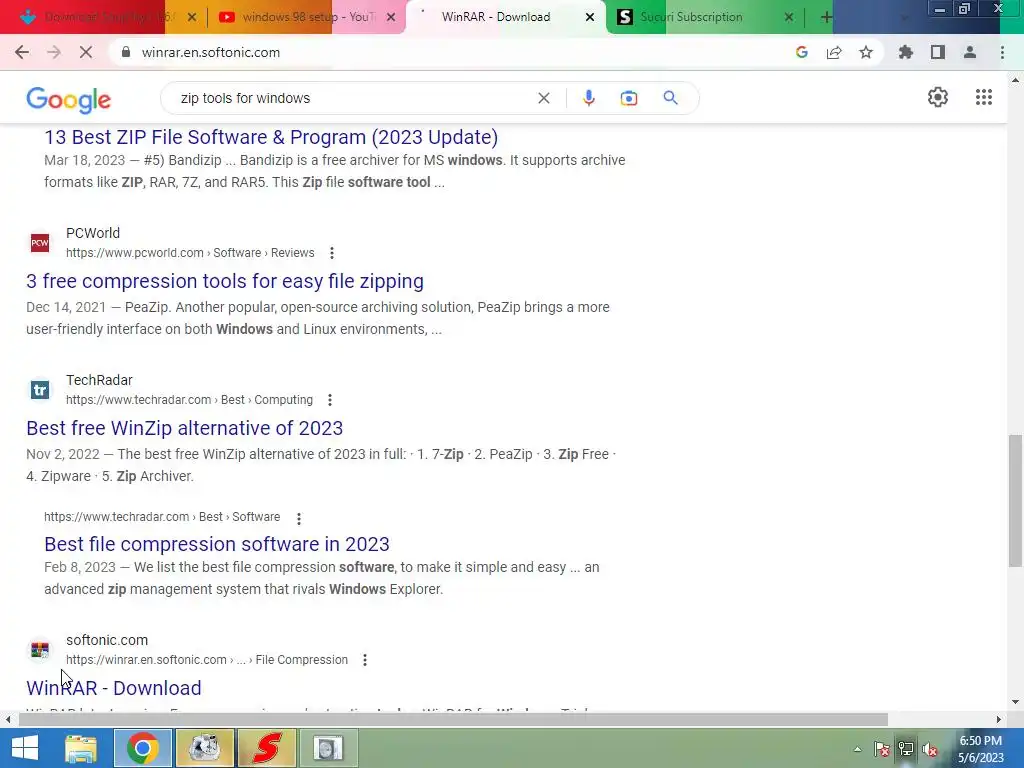The height and width of the screenshot is (768, 1024).
Task: Click the scroll-right arrow at the bottom
Action: (x=999, y=720)
